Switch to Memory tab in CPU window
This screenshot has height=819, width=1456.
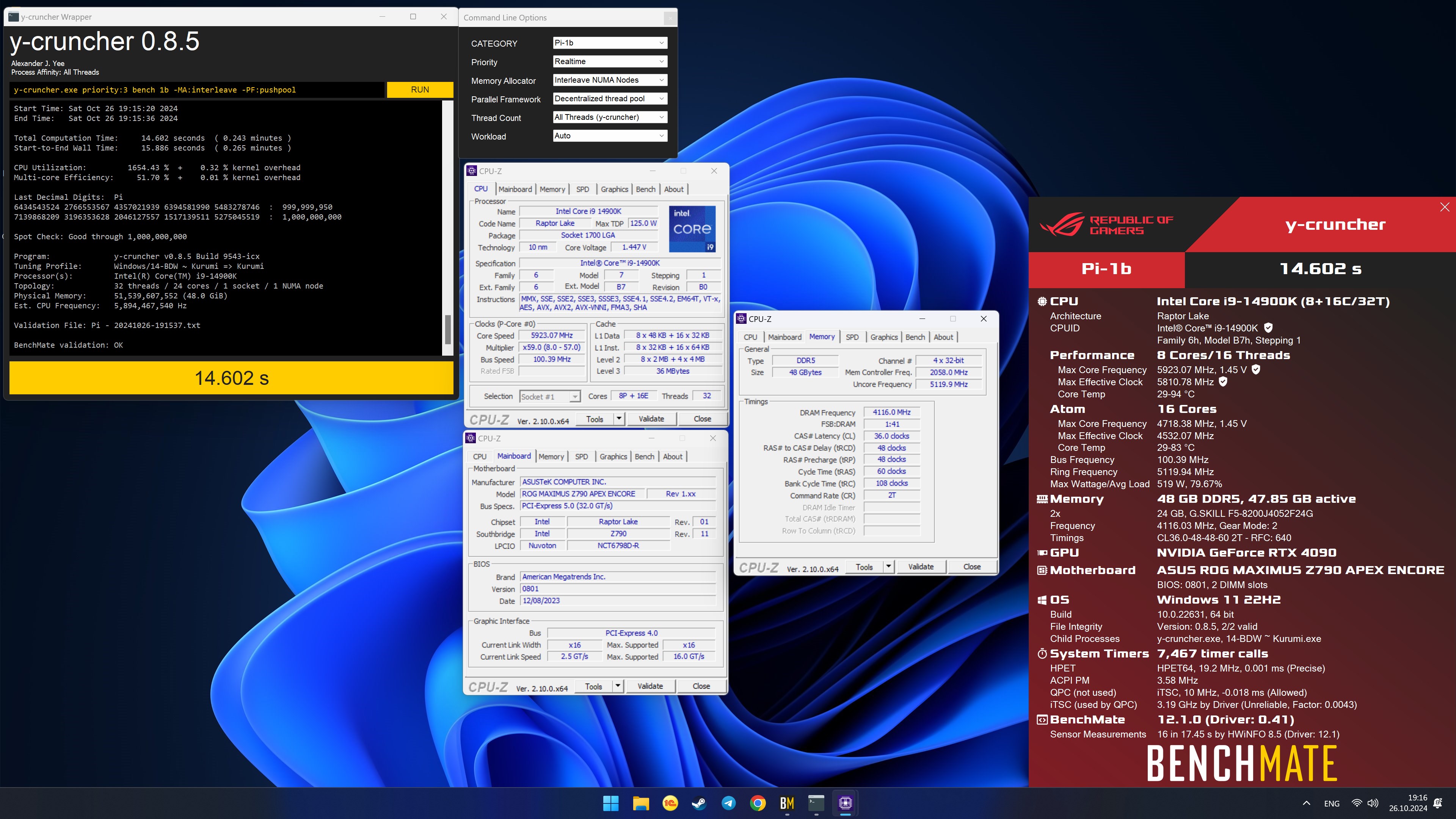click(552, 189)
